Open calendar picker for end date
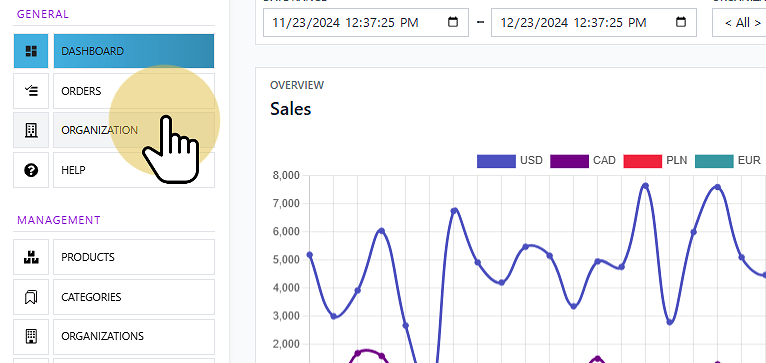The image size is (766, 363). [x=681, y=22]
